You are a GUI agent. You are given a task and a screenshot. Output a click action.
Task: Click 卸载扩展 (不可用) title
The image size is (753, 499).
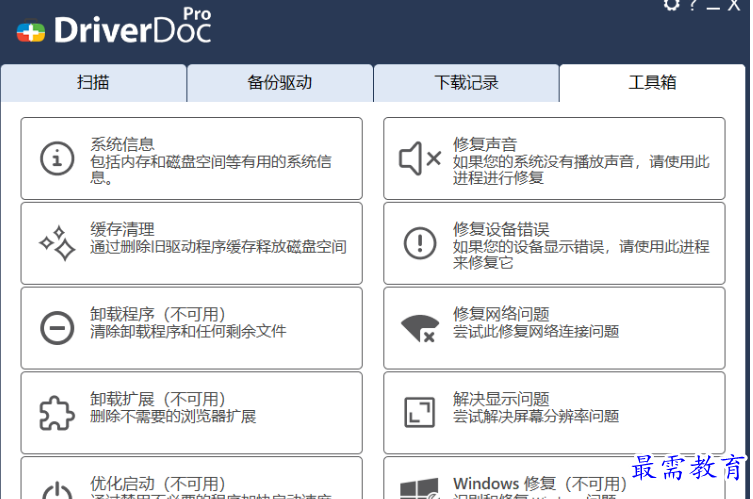coord(158,399)
